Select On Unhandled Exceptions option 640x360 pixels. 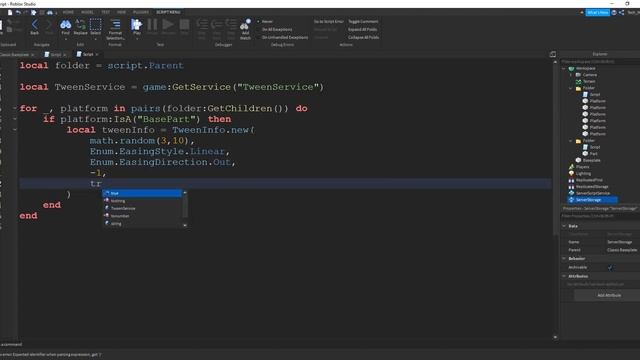(285, 37)
